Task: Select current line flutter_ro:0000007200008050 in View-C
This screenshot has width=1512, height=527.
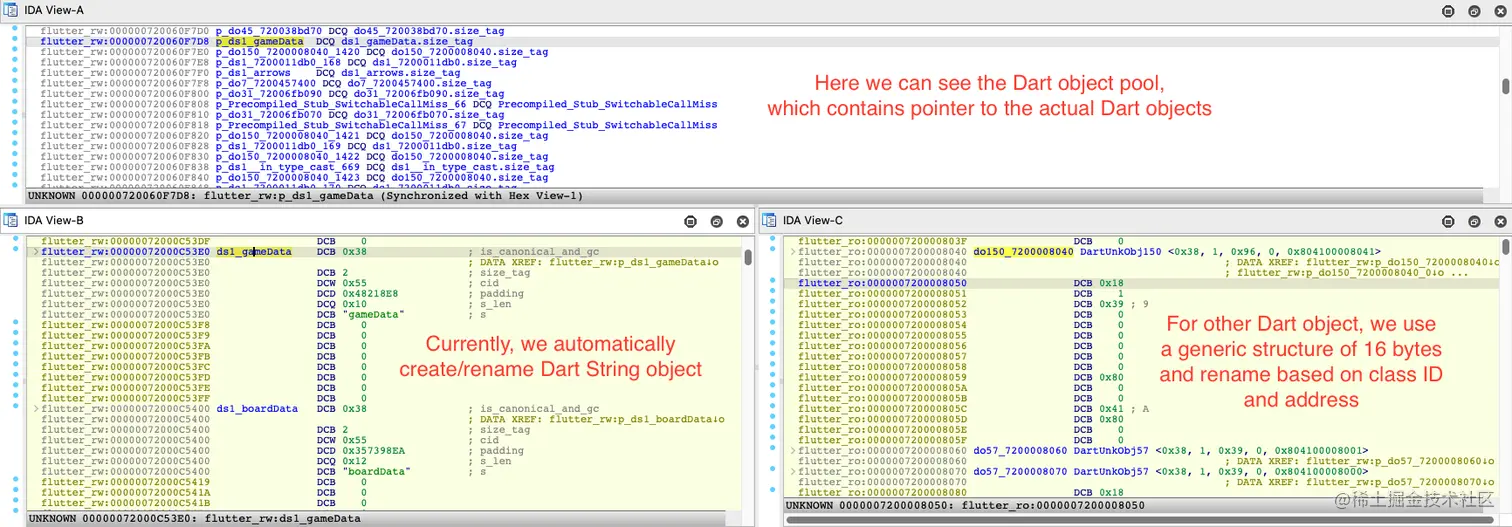Action: click(1140, 283)
